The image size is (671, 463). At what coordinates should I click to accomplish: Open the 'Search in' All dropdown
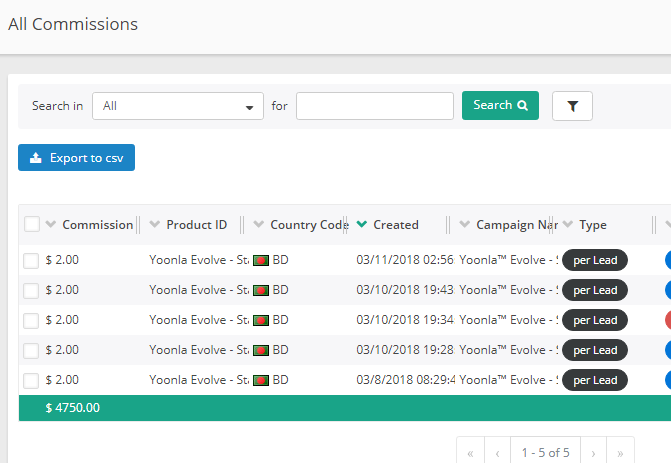(x=178, y=106)
